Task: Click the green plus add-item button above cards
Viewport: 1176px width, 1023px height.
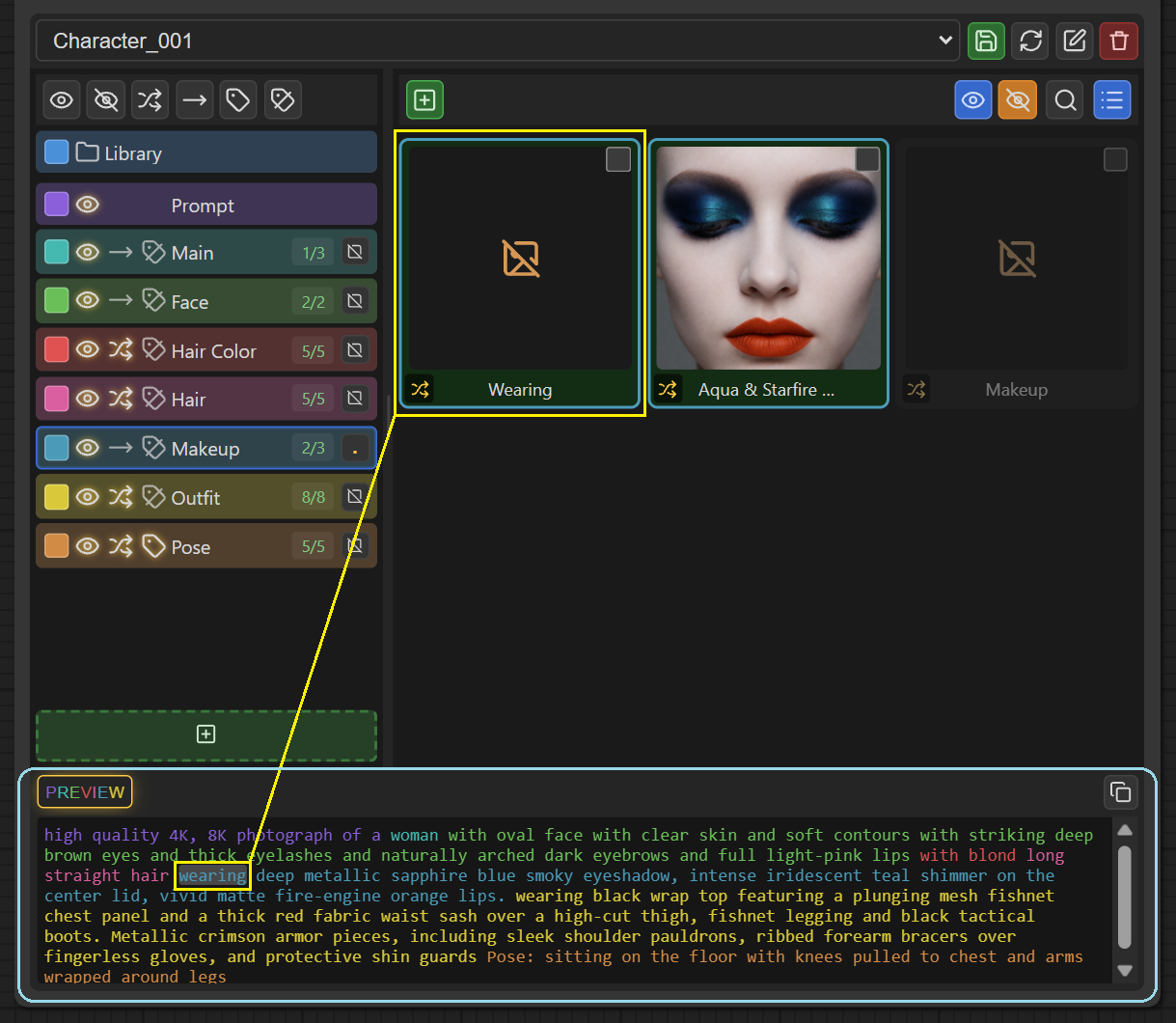Action: pos(424,99)
